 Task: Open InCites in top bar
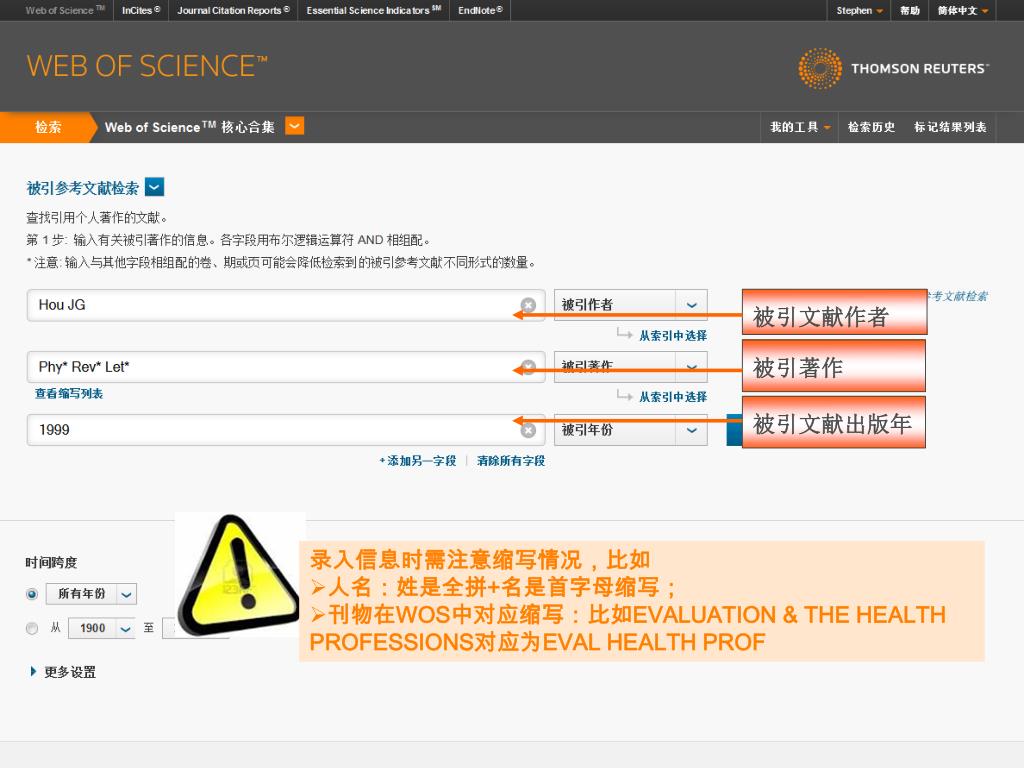point(141,10)
